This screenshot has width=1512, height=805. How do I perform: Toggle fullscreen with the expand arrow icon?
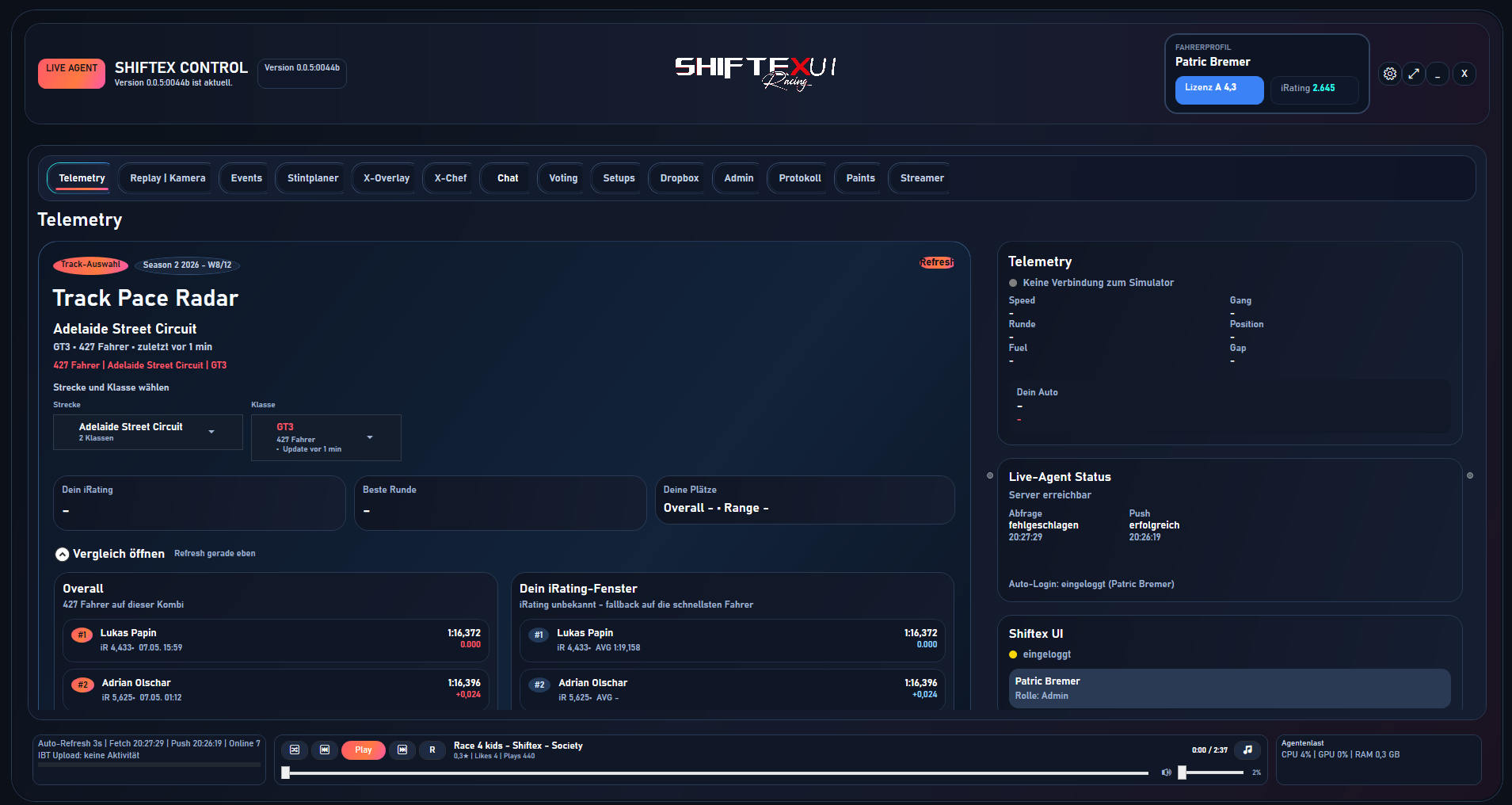tap(1414, 74)
